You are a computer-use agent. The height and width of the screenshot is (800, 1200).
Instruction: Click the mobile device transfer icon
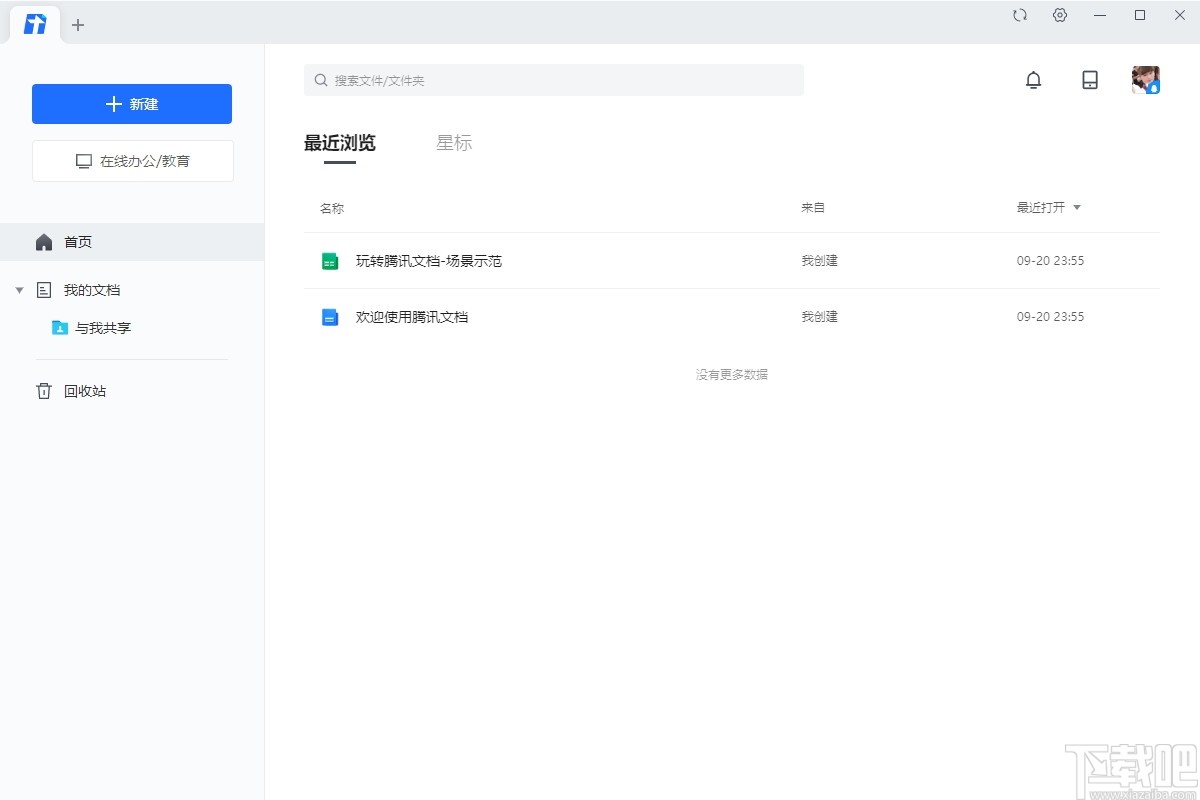tap(1089, 80)
